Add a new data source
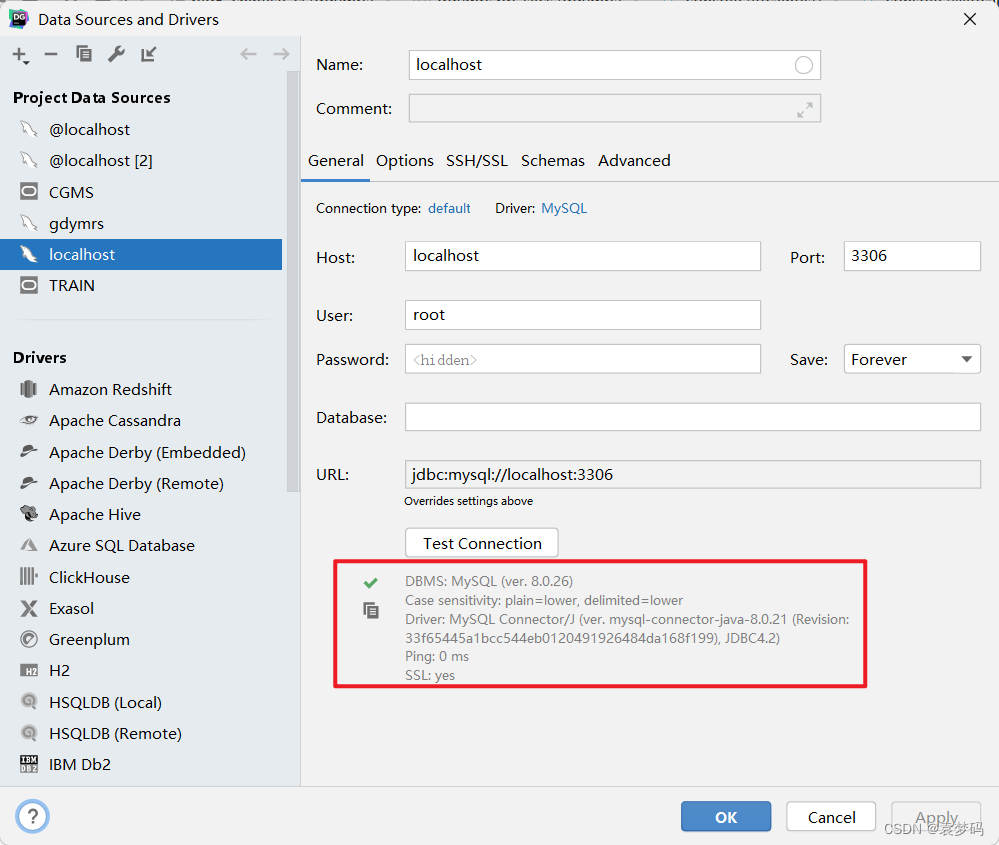Viewport: 999px width, 845px height. [20, 55]
